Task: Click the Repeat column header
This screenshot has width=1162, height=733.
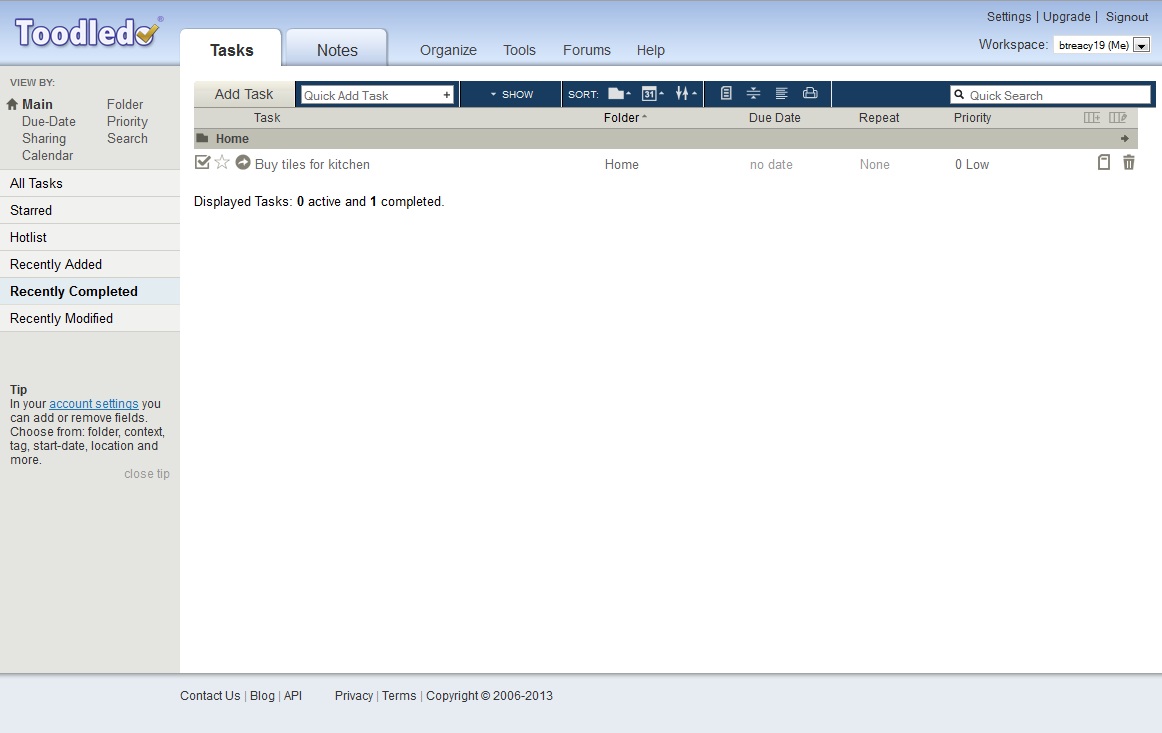Action: click(x=879, y=118)
